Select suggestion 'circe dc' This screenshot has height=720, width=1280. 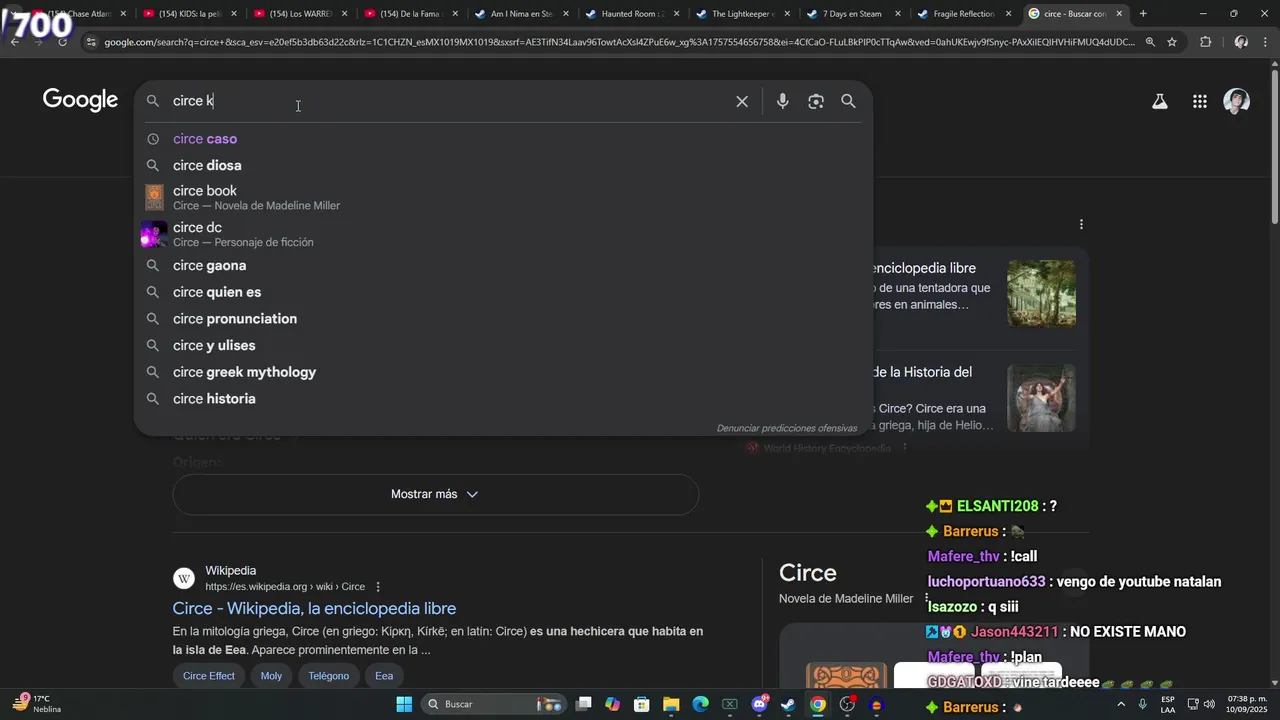click(503, 234)
